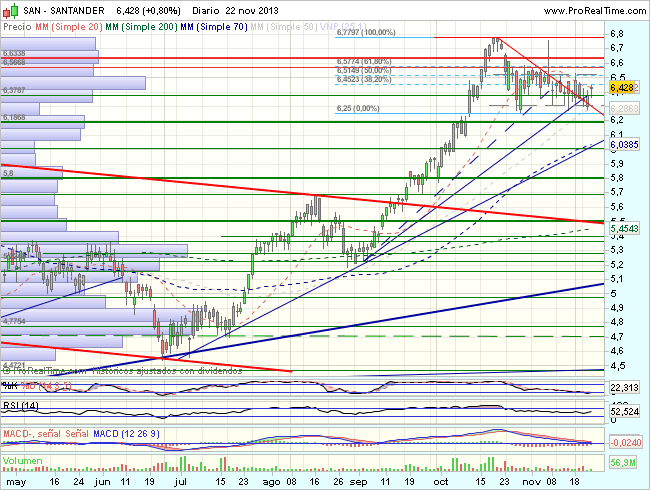Viewport: 650px width, 490px height.
Task: Click the may date axis label
Action: point(16,482)
